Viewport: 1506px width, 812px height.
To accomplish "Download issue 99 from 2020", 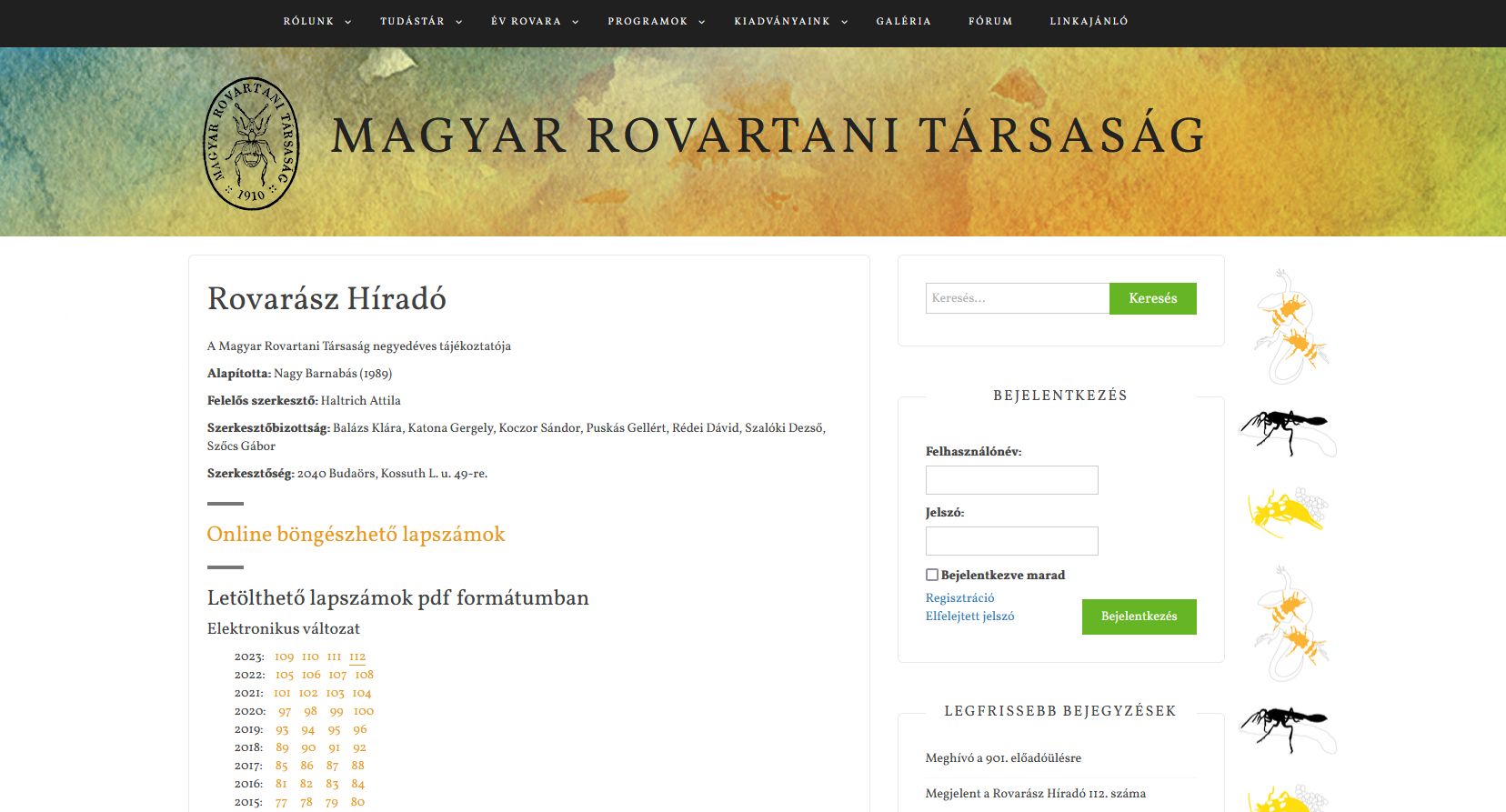I will (336, 711).
